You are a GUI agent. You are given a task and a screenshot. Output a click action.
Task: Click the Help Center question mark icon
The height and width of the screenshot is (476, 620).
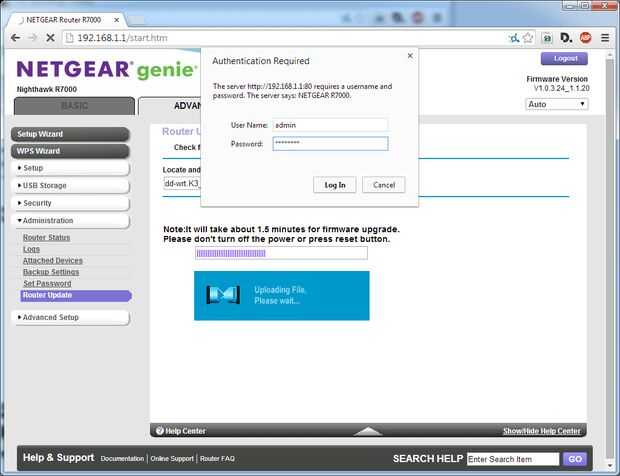(159, 431)
